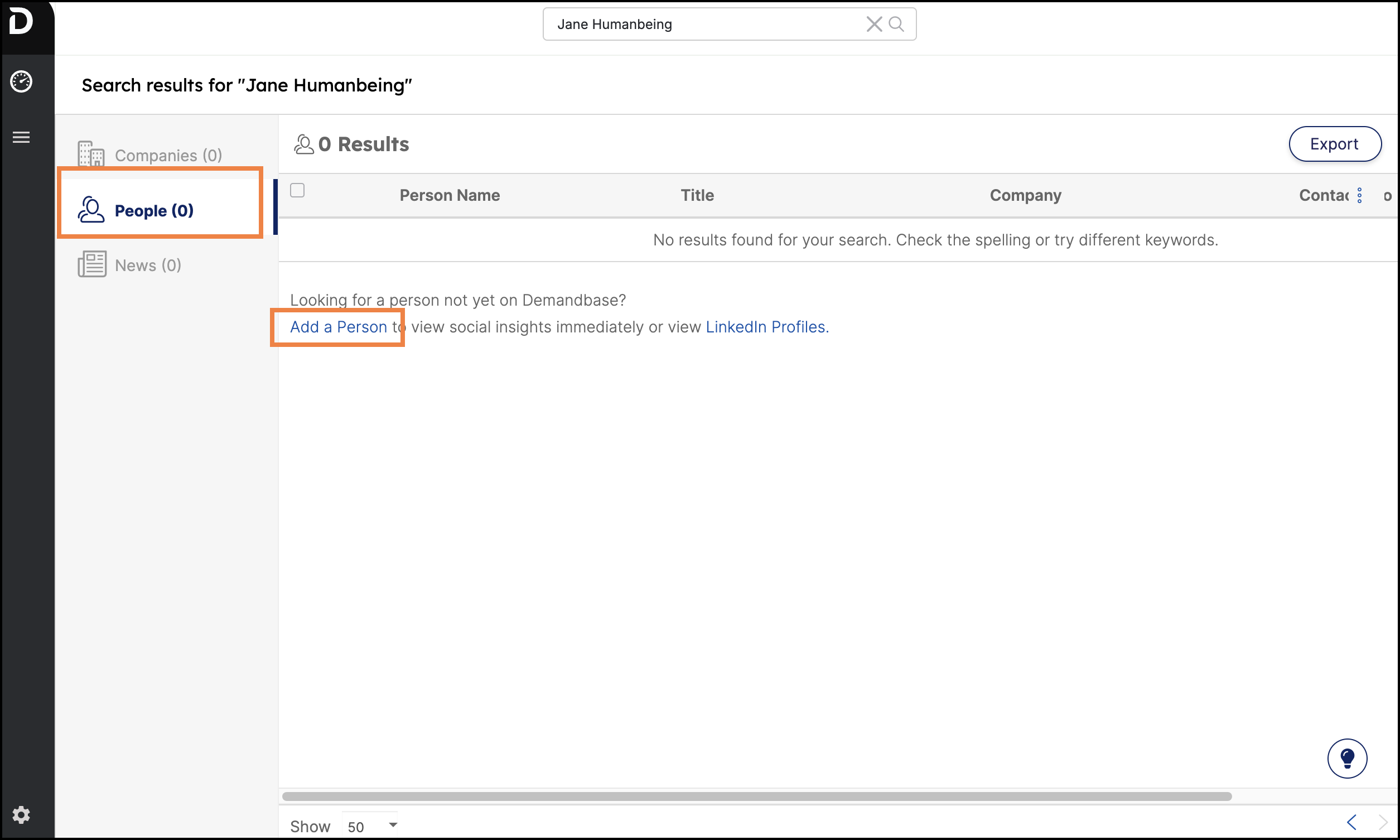This screenshot has width=1400, height=840.
Task: Click the horizontal scrollbar of the results table
Action: (756, 796)
